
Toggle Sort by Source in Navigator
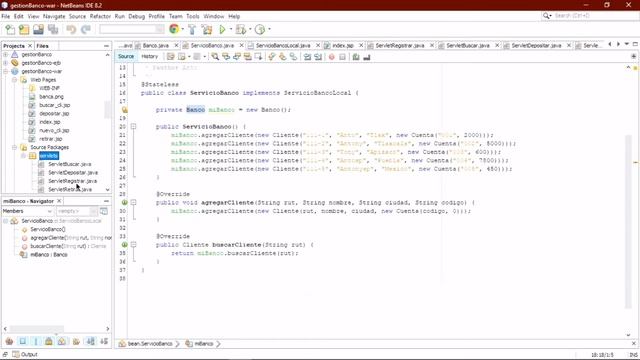click(x=104, y=341)
